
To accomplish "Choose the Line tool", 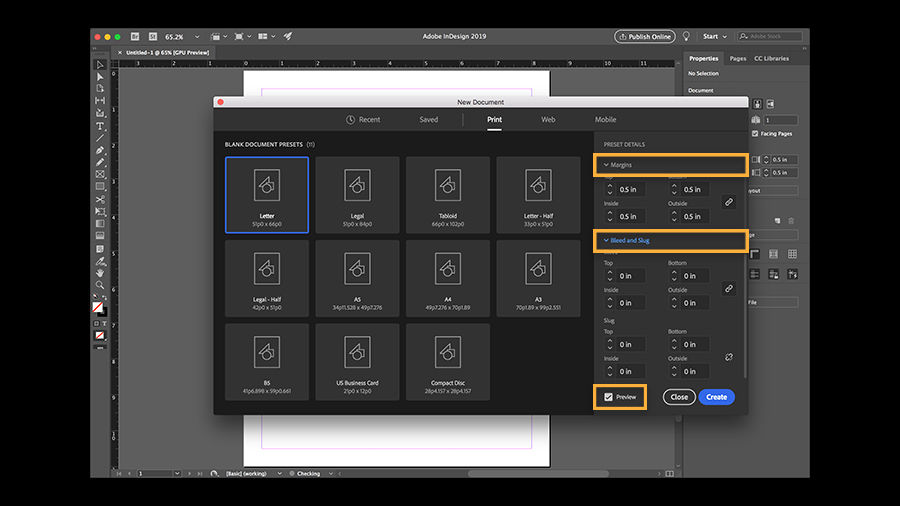I will point(100,138).
